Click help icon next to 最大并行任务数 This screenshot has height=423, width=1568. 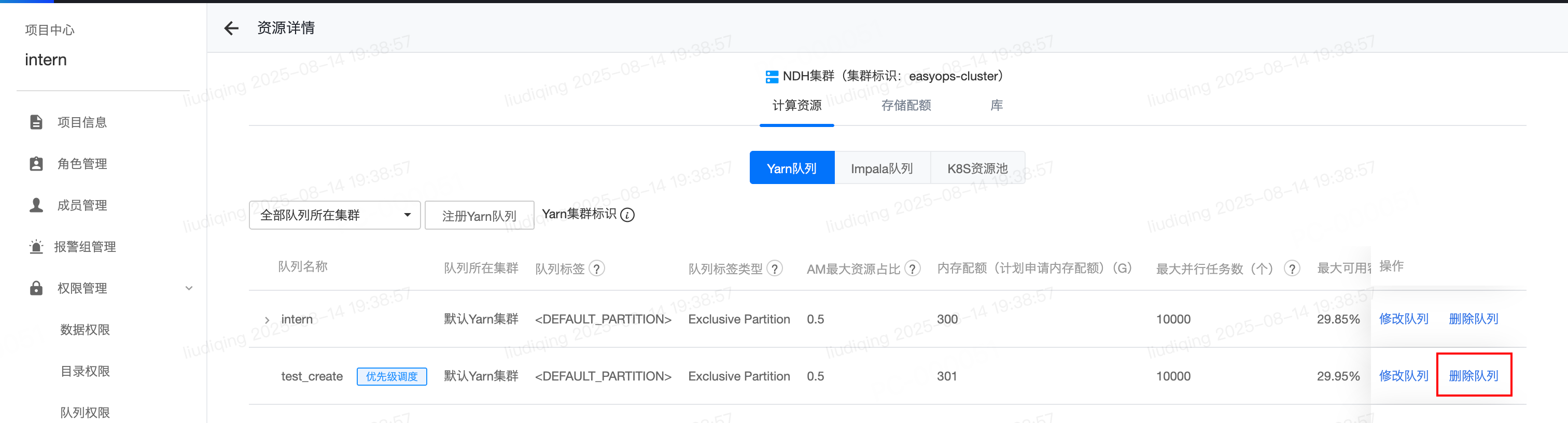(x=1292, y=269)
